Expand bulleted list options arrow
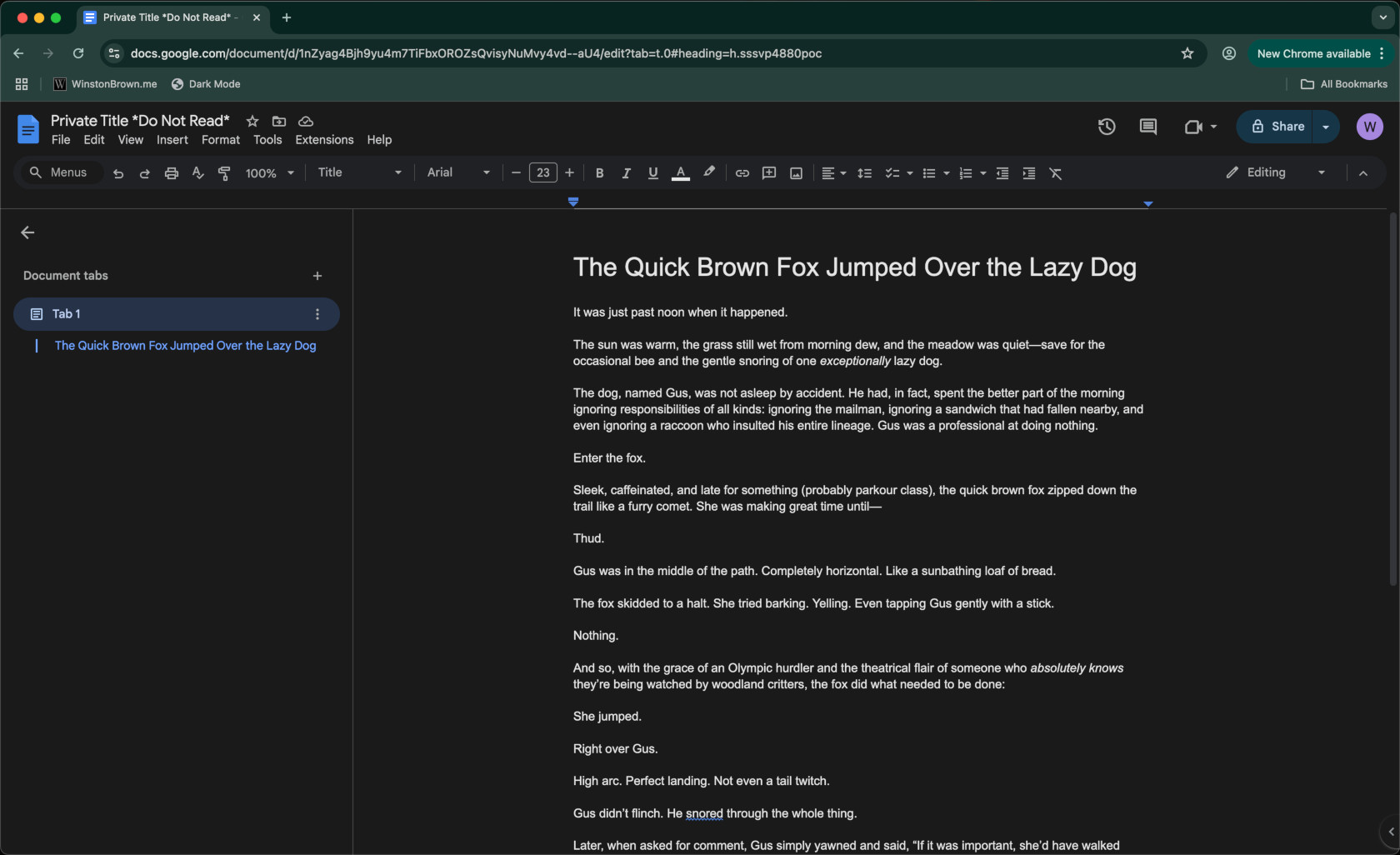The height and width of the screenshot is (855, 1400). tap(946, 173)
